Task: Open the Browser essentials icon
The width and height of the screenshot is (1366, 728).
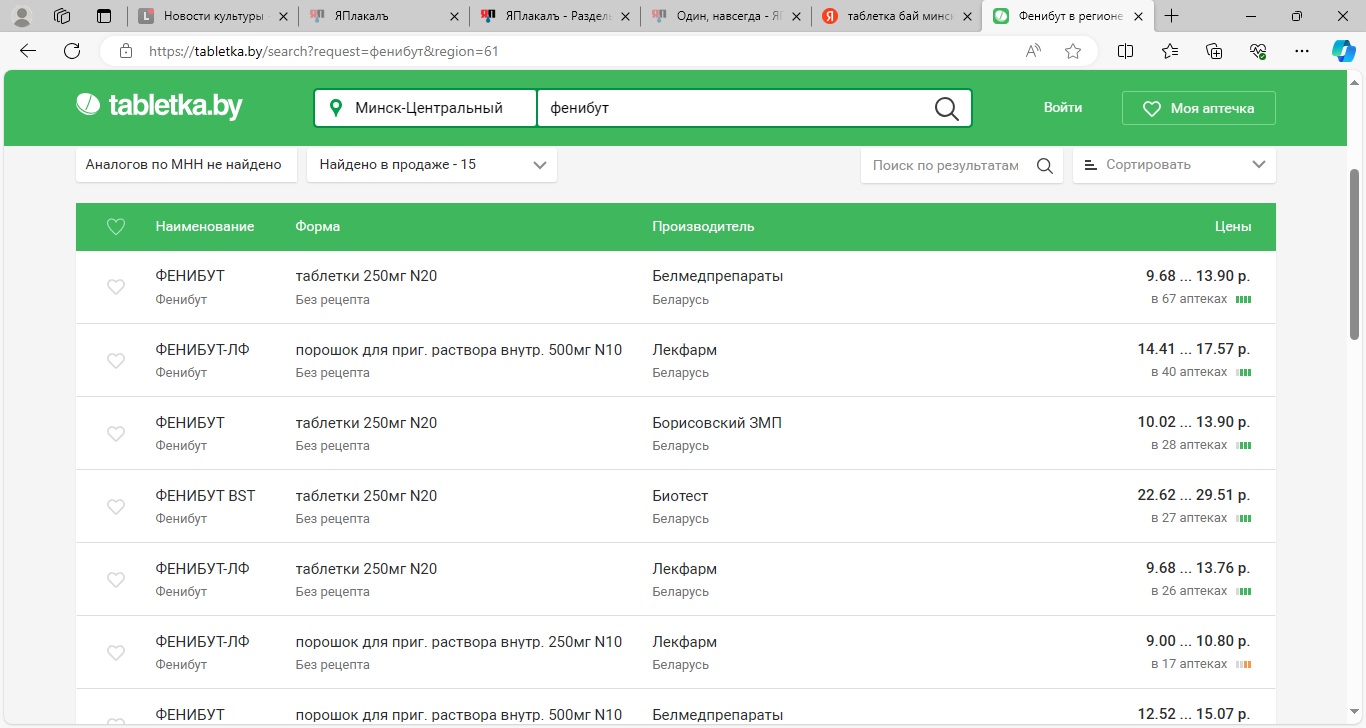Action: click(1258, 51)
